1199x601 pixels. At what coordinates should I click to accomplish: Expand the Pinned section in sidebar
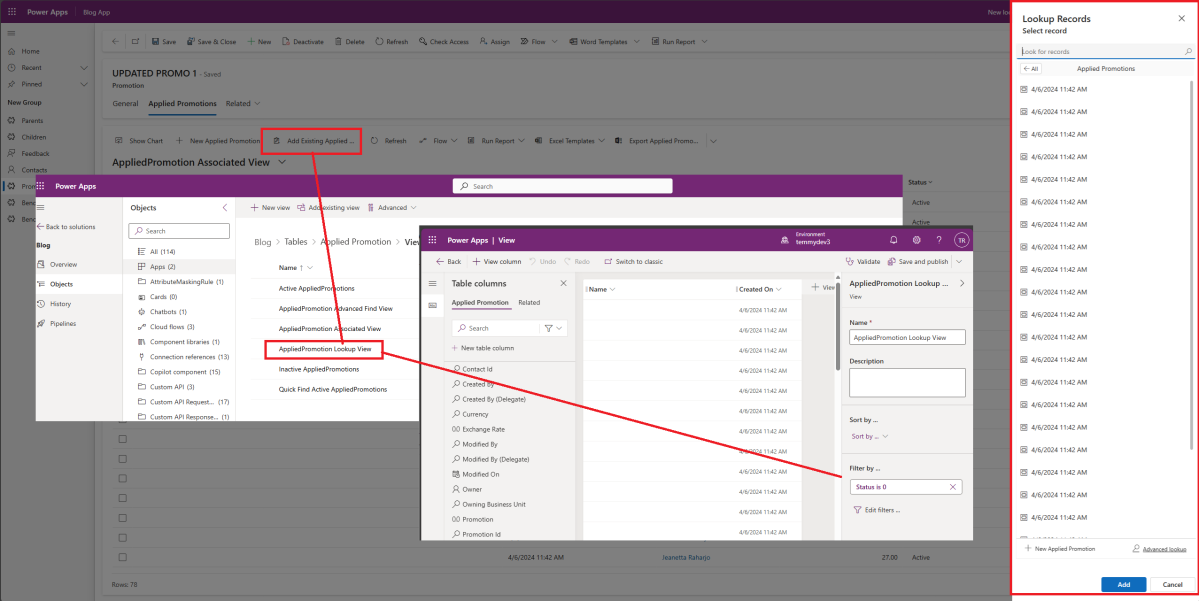click(83, 84)
